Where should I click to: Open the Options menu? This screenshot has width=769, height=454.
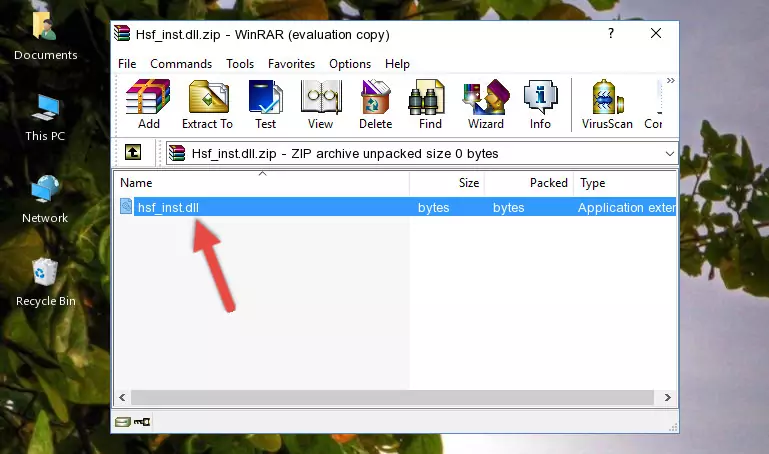click(x=350, y=64)
